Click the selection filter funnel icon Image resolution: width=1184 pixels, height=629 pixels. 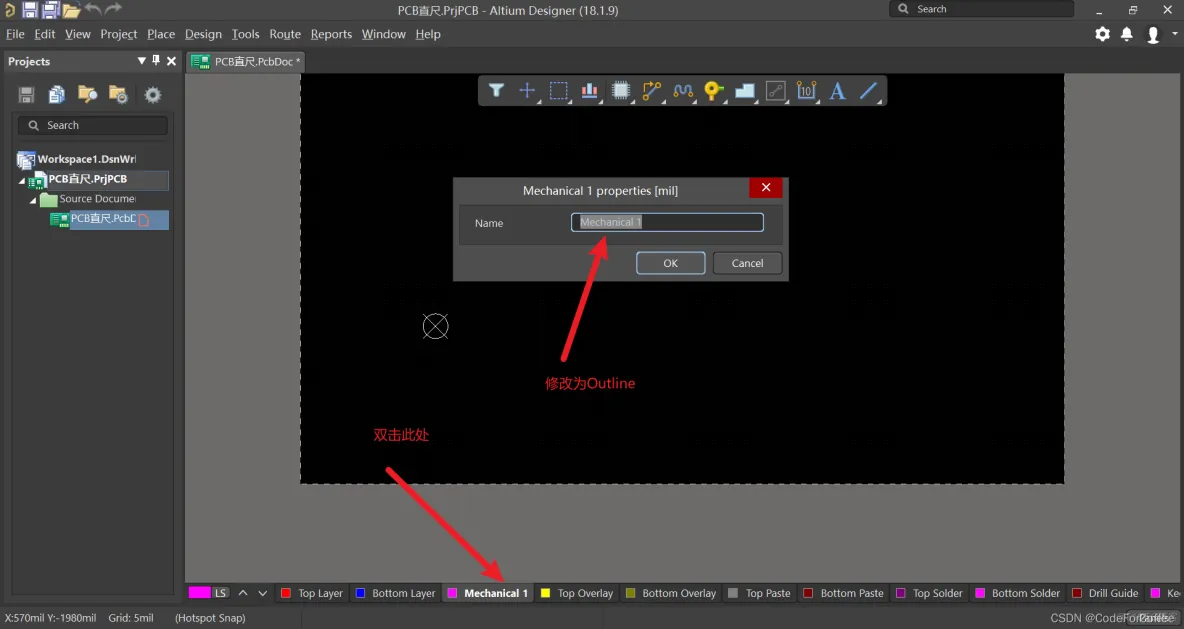[496, 91]
